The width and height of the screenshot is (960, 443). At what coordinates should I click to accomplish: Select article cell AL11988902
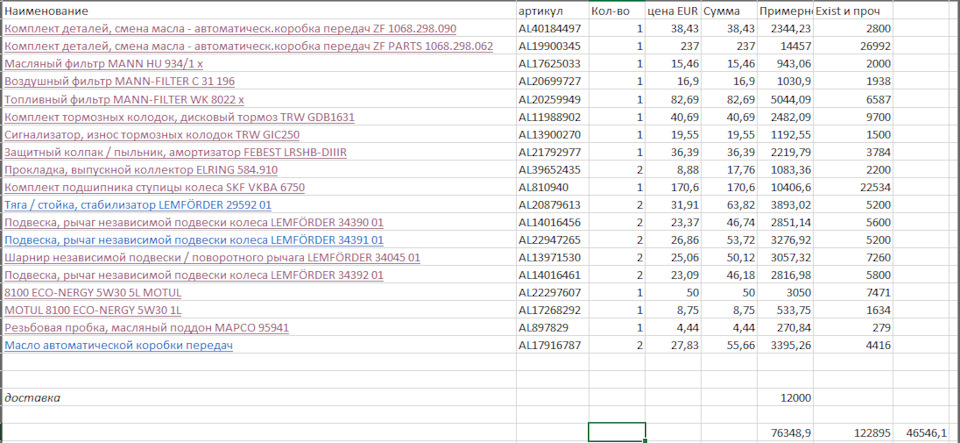click(553, 117)
